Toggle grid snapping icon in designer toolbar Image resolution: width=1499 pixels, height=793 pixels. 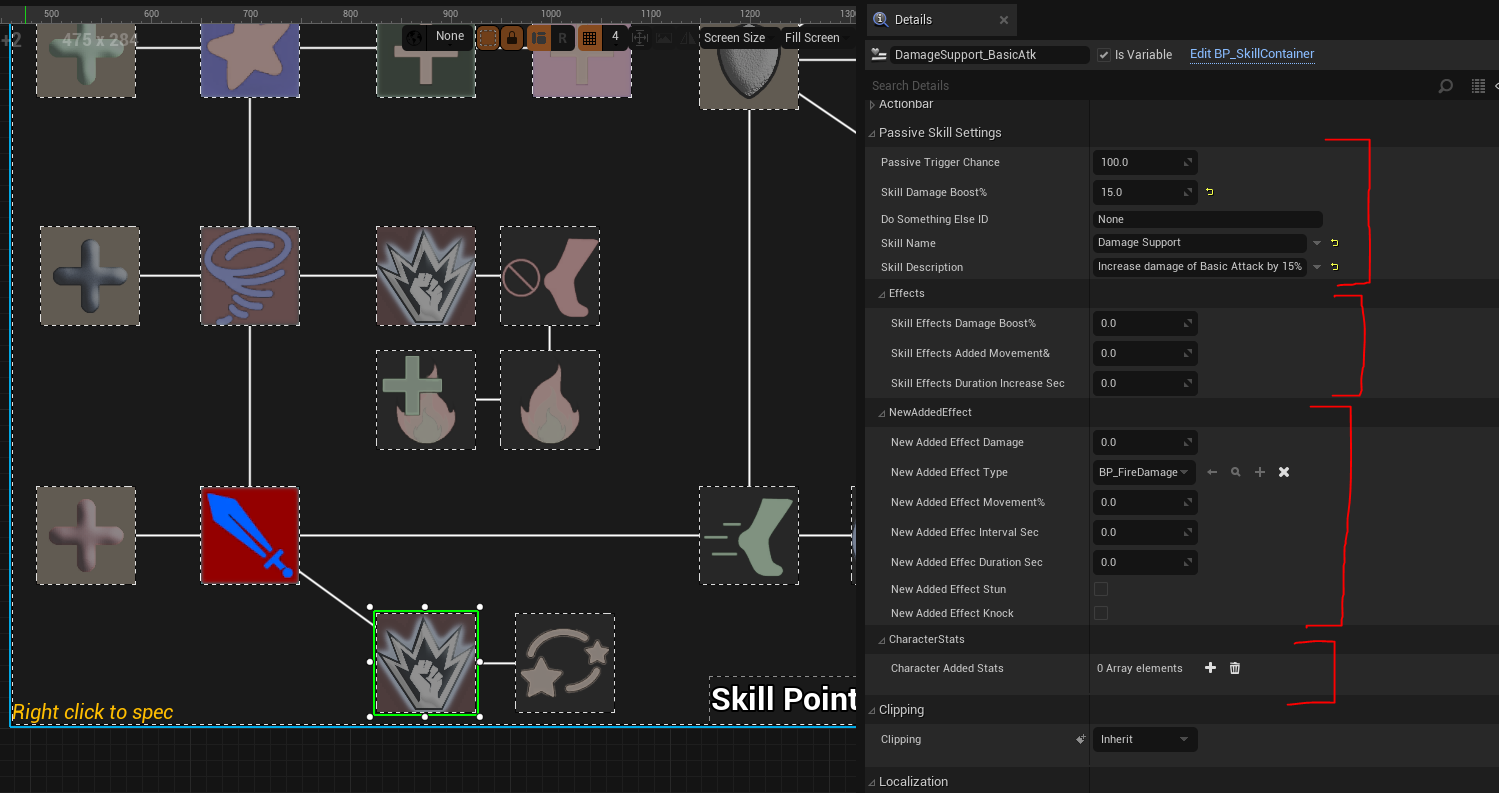point(589,38)
